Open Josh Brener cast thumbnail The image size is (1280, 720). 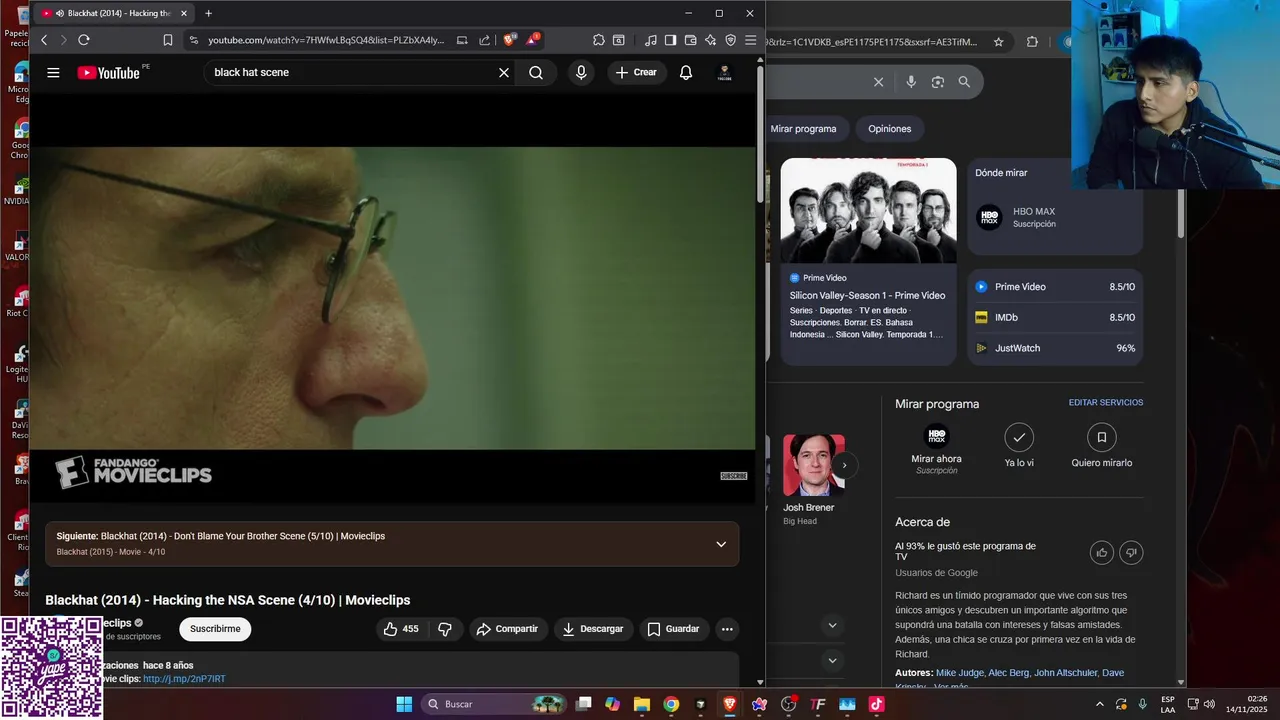[814, 465]
